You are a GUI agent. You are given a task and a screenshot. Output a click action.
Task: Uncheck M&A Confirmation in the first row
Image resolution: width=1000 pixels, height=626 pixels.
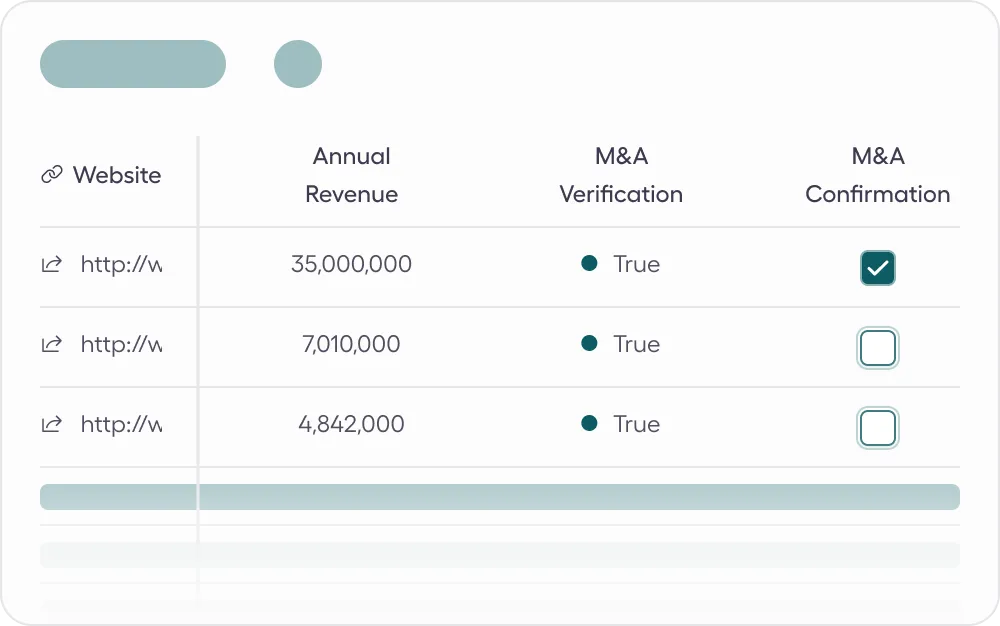click(877, 267)
